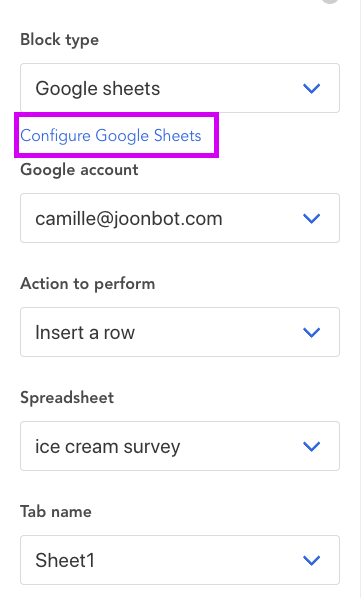Open the Spreadsheet dropdown field
The image size is (361, 598).
[180, 446]
